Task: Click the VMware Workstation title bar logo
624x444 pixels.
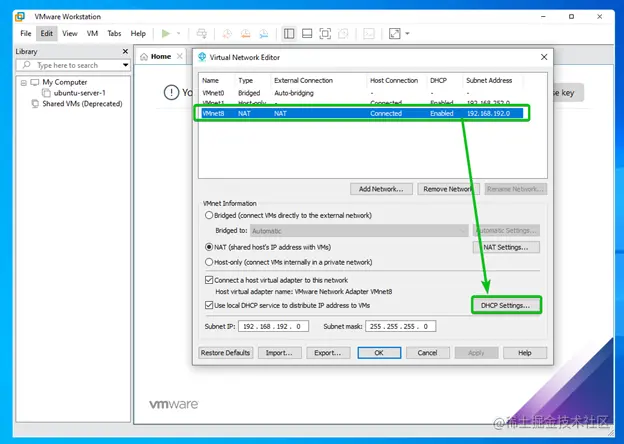Action: pos(20,17)
